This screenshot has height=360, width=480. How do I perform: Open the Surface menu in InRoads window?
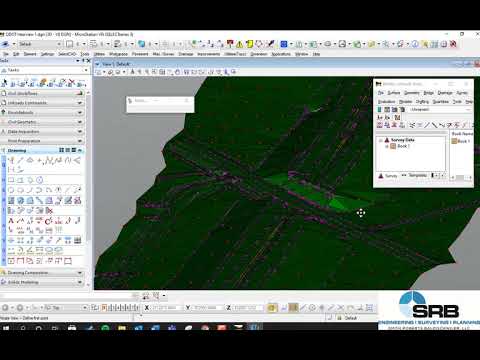point(394,93)
